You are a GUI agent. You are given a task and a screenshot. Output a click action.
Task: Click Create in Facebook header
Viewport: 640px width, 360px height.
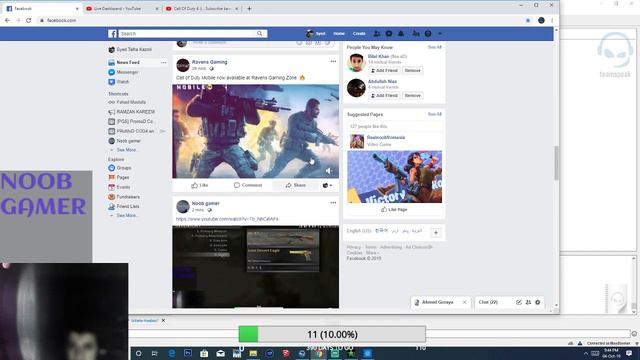coord(359,33)
